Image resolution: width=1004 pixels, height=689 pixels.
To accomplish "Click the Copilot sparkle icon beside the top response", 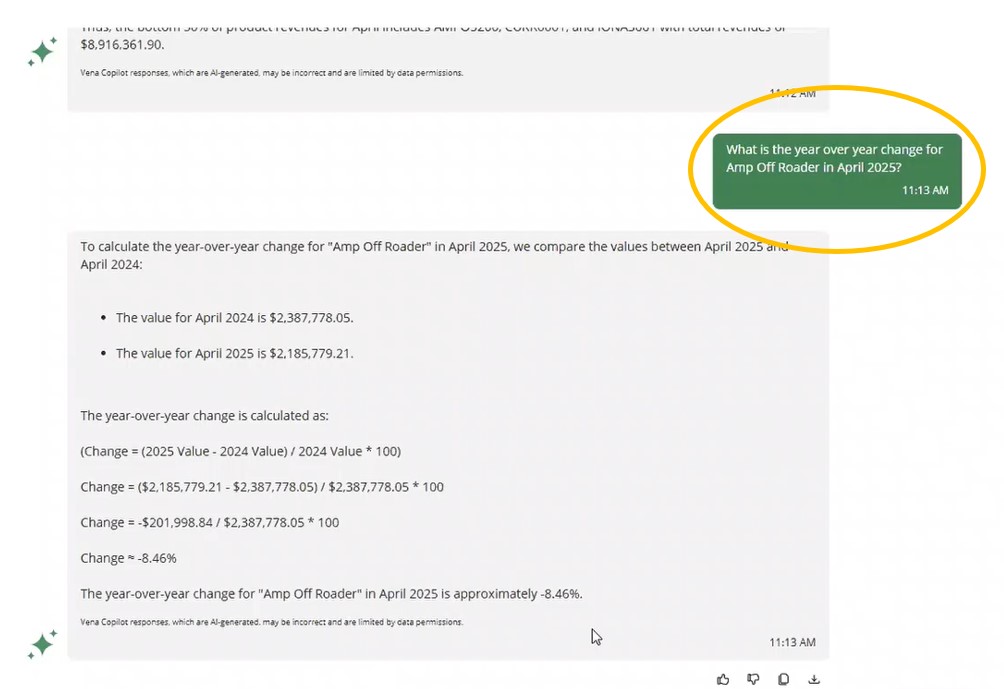I will [42, 52].
